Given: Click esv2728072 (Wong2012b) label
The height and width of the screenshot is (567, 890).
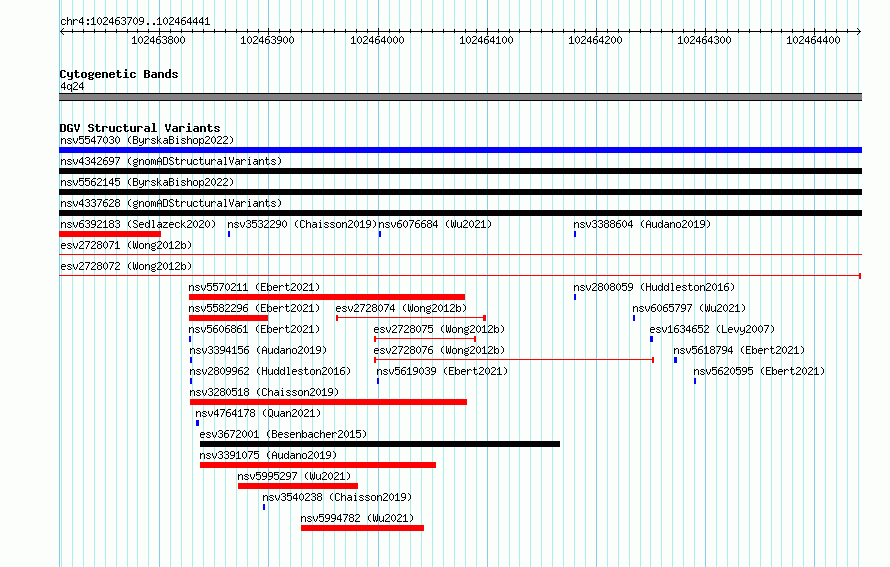Looking at the screenshot, I should tap(126, 266).
